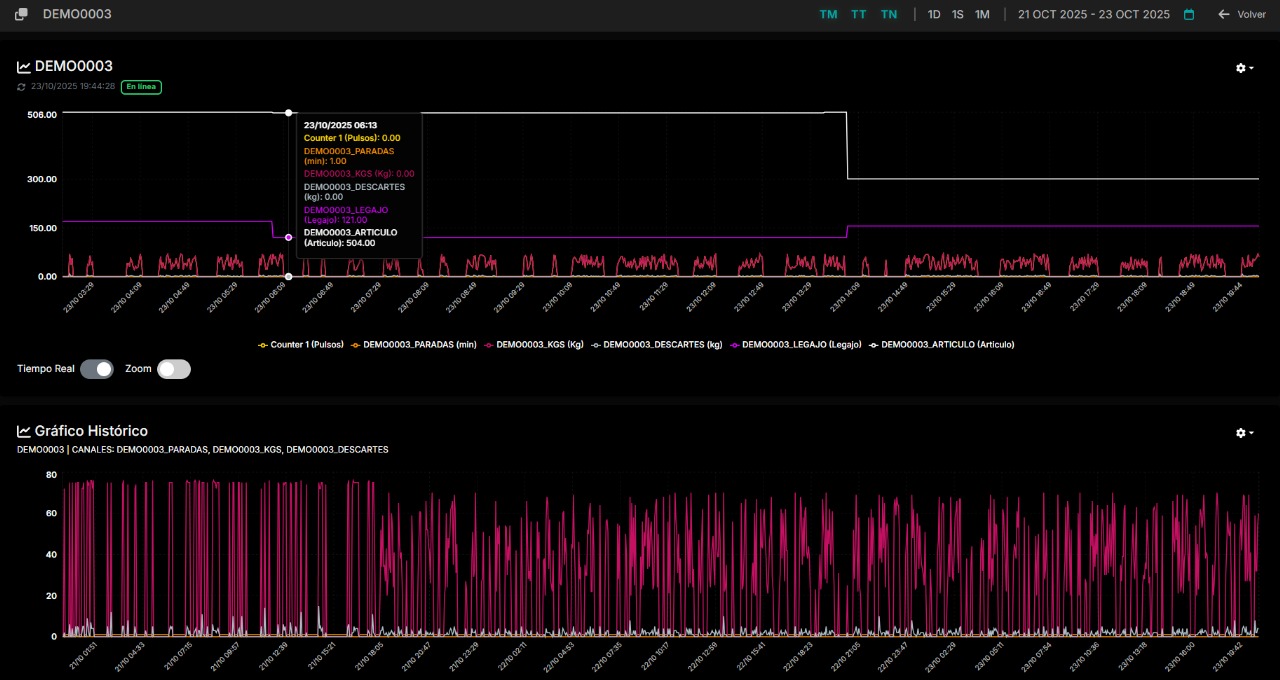1280x680 pixels.
Task: Click the chart icon beside Gráfico Histórico
Action: (x=24, y=432)
